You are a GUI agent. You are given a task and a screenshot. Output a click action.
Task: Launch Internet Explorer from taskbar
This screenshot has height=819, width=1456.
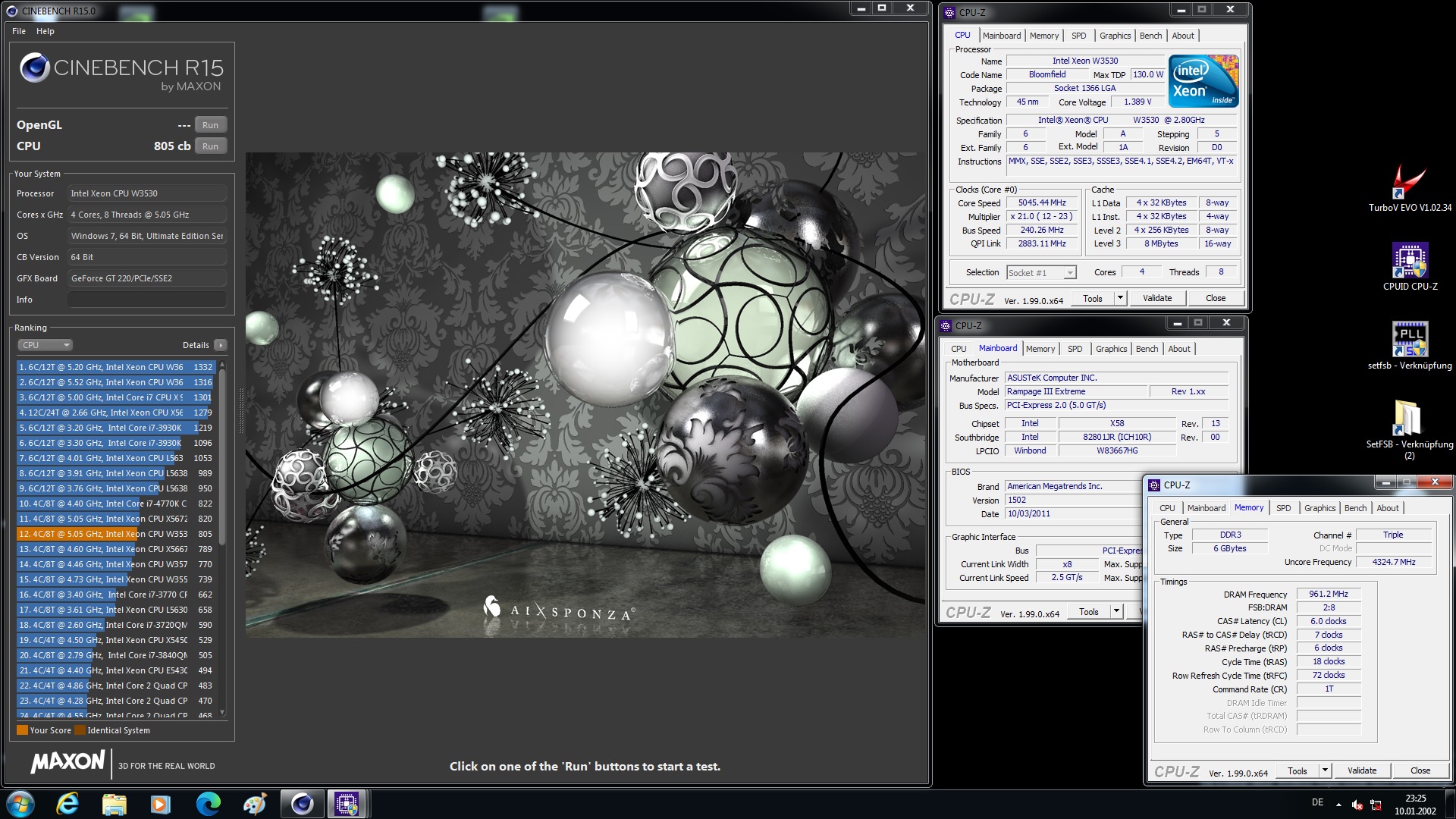pyautogui.click(x=68, y=804)
